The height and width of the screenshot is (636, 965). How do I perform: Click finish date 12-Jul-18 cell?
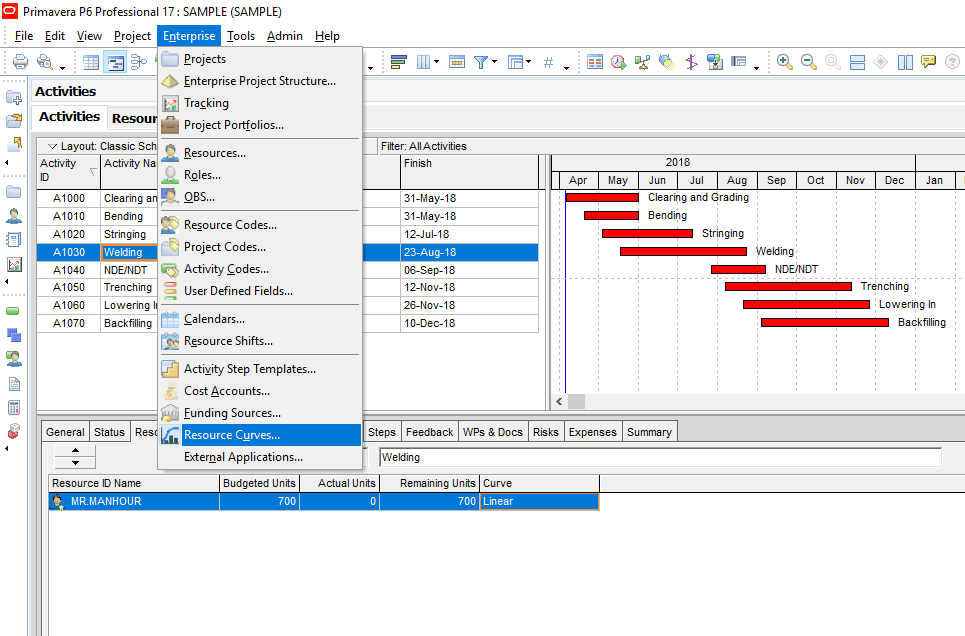(x=469, y=234)
